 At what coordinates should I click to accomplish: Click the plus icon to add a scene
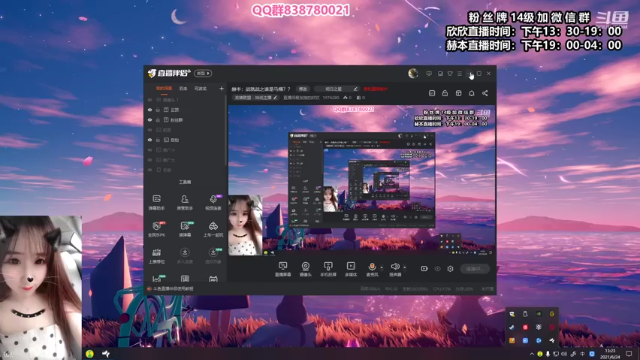click(221, 88)
